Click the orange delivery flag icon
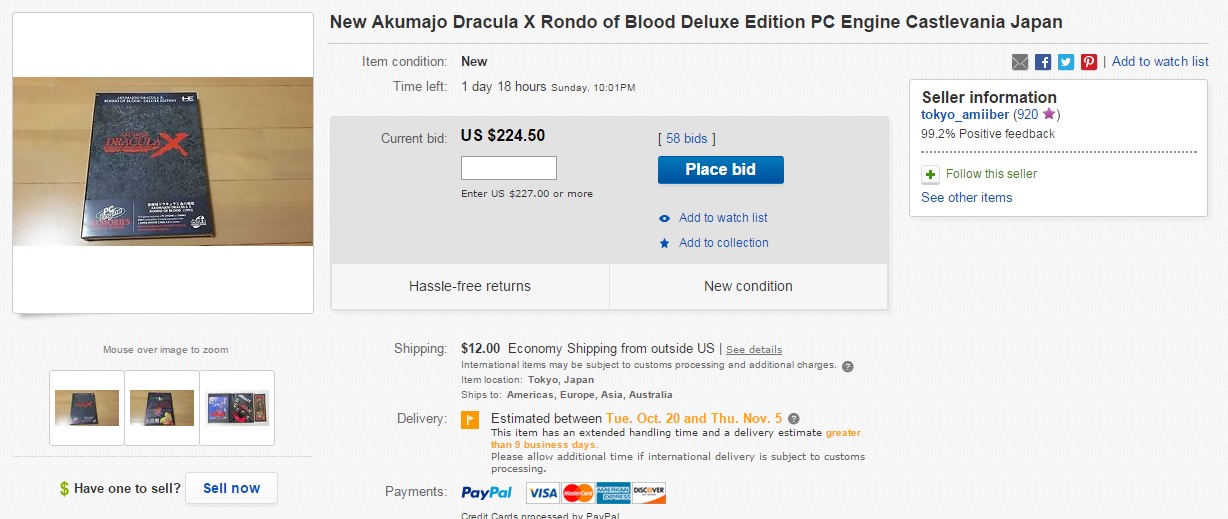 tap(470, 420)
